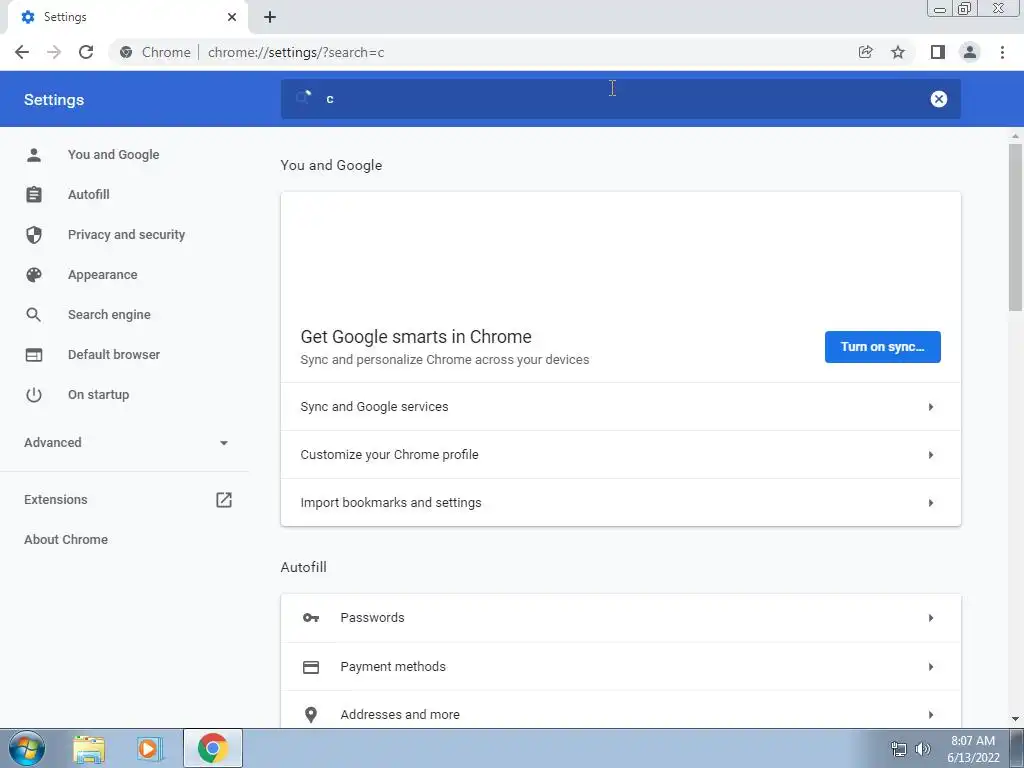Select Autofill in the sidebar
The image size is (1024, 768).
coord(89,195)
